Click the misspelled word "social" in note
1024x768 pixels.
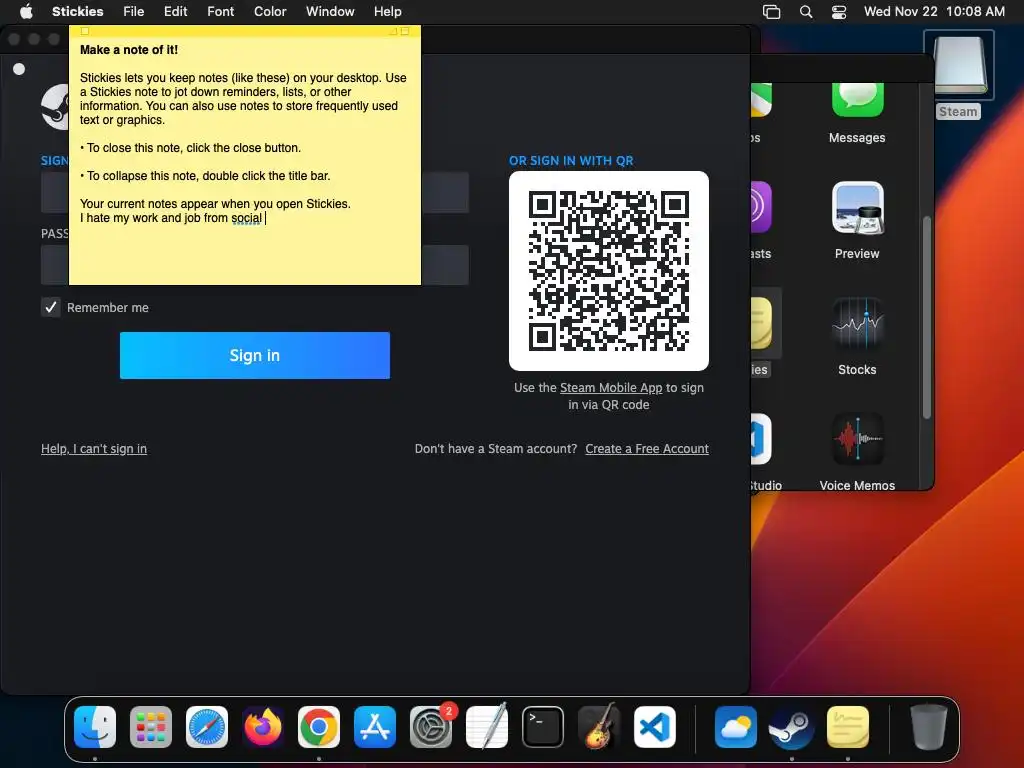tap(246, 218)
